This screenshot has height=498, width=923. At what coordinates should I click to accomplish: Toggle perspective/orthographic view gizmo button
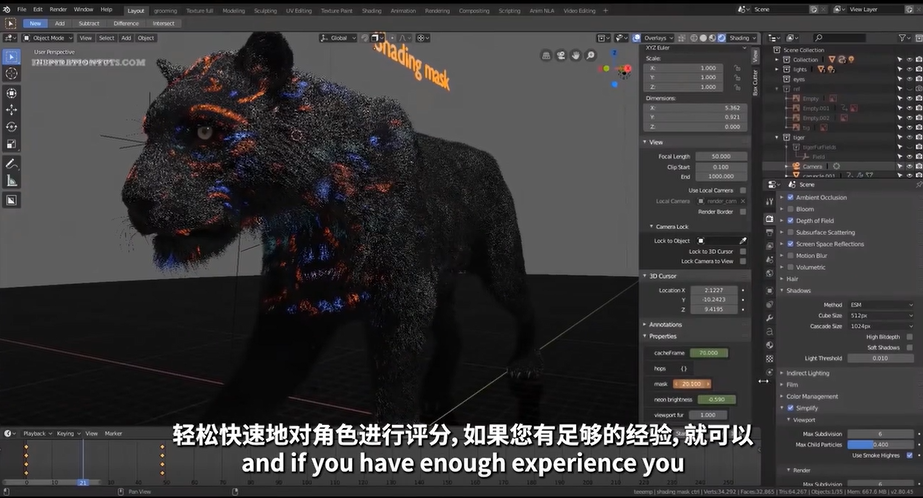(x=546, y=55)
